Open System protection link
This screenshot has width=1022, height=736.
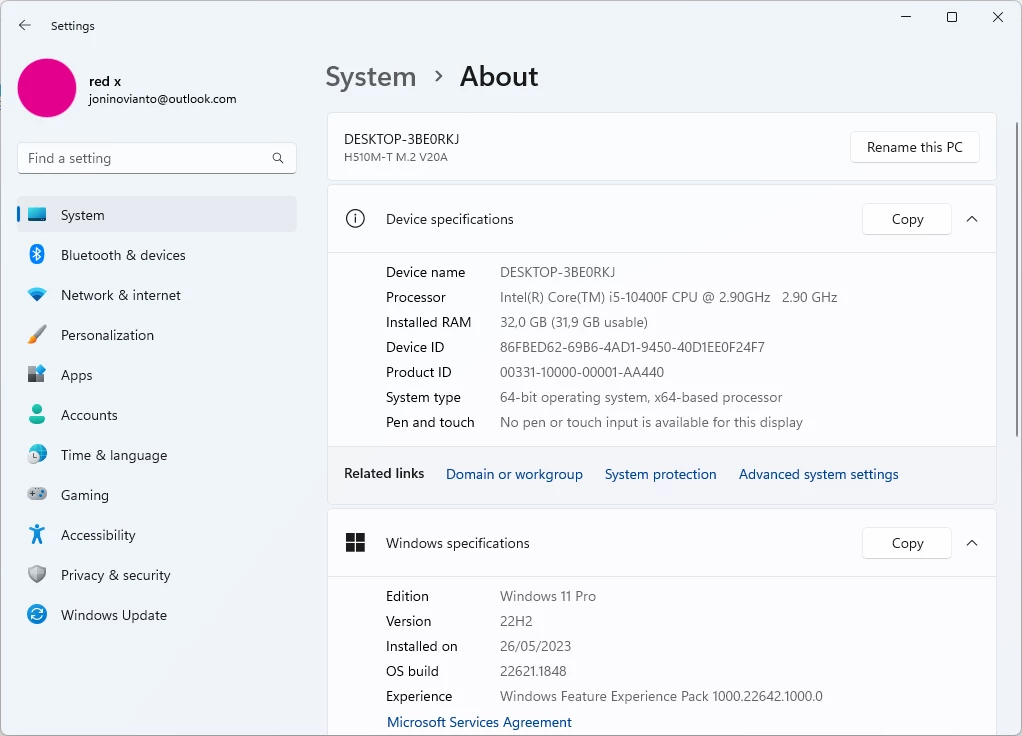coord(660,474)
